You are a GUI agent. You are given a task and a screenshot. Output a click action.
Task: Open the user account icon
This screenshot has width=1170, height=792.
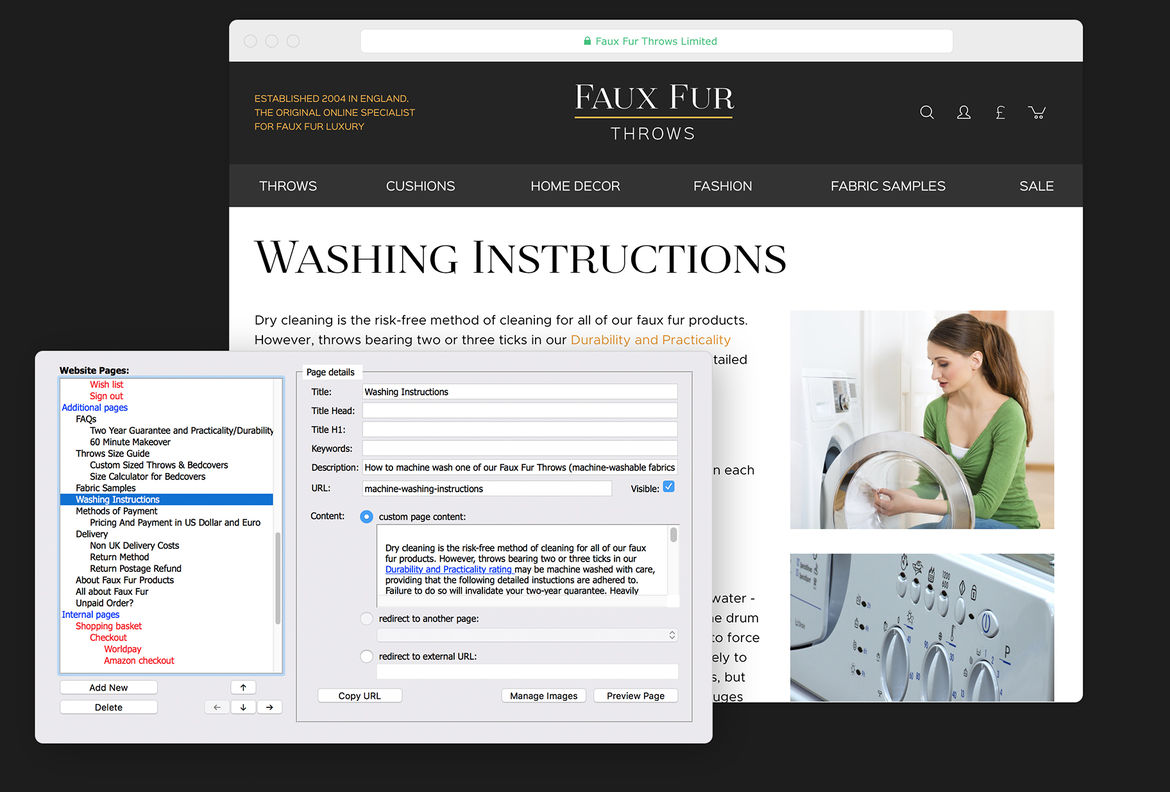[964, 113]
